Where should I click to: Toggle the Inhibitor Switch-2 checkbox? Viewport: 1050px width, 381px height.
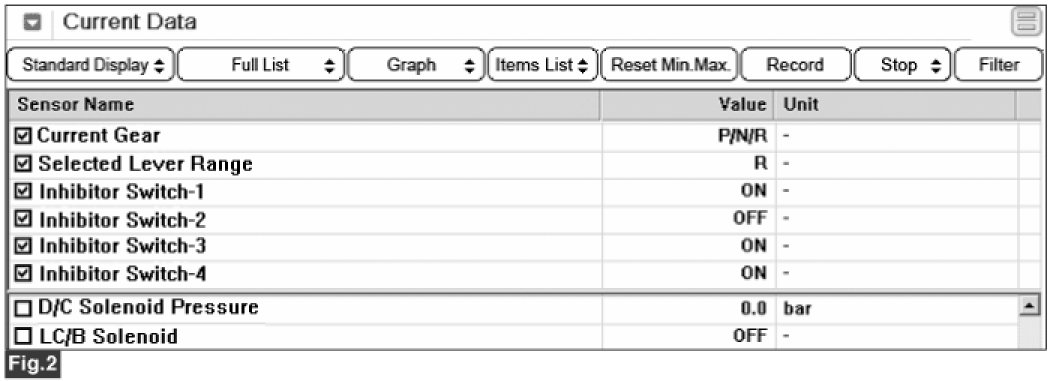(23, 220)
